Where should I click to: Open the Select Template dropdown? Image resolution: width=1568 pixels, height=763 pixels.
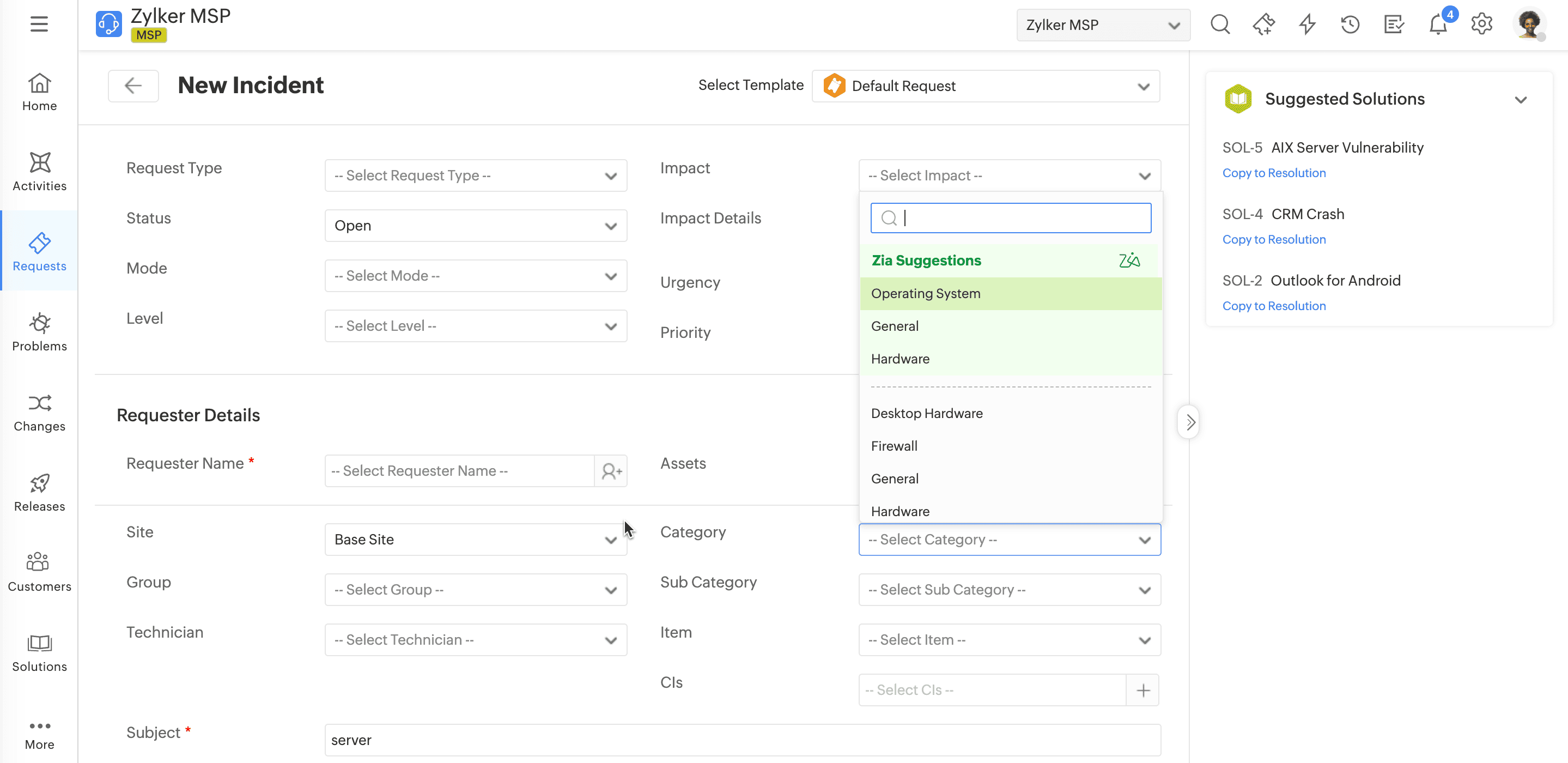[x=986, y=86]
